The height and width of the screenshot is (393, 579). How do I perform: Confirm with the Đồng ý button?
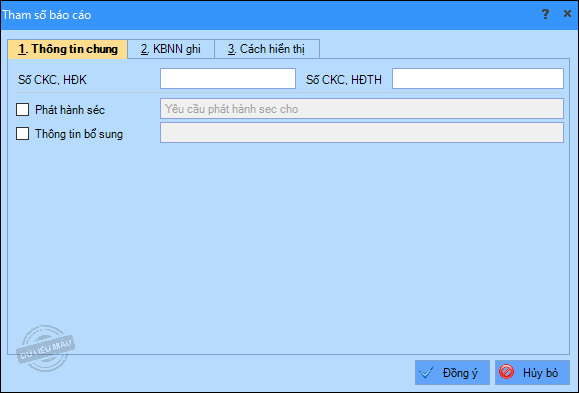coord(452,372)
